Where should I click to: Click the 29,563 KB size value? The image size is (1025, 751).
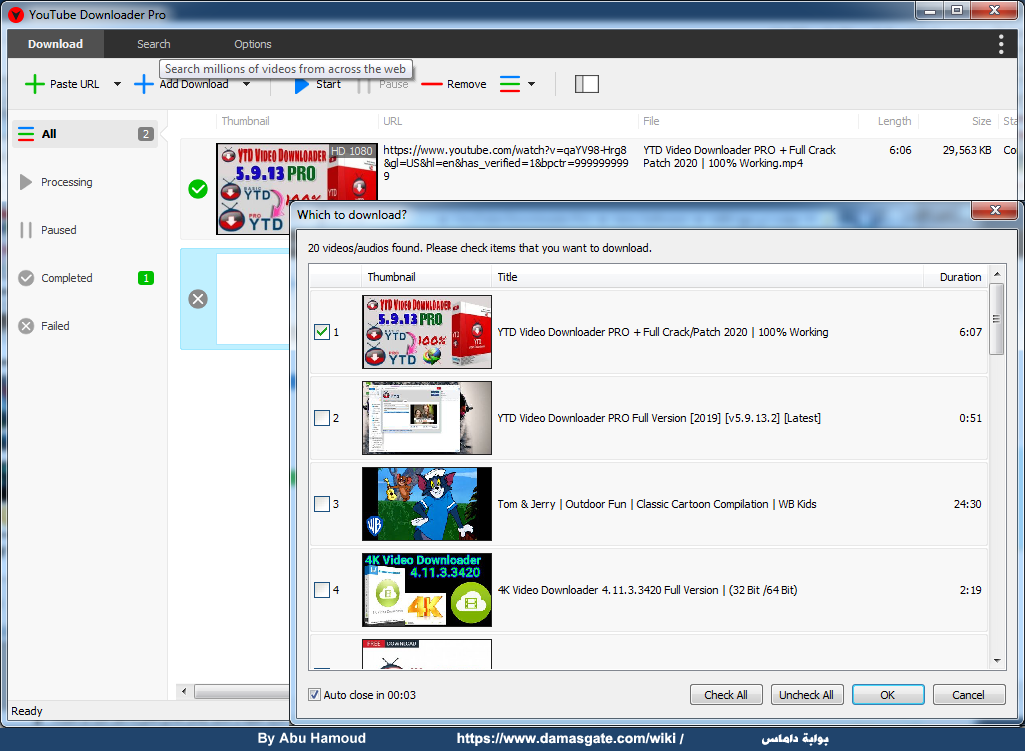tap(967, 150)
